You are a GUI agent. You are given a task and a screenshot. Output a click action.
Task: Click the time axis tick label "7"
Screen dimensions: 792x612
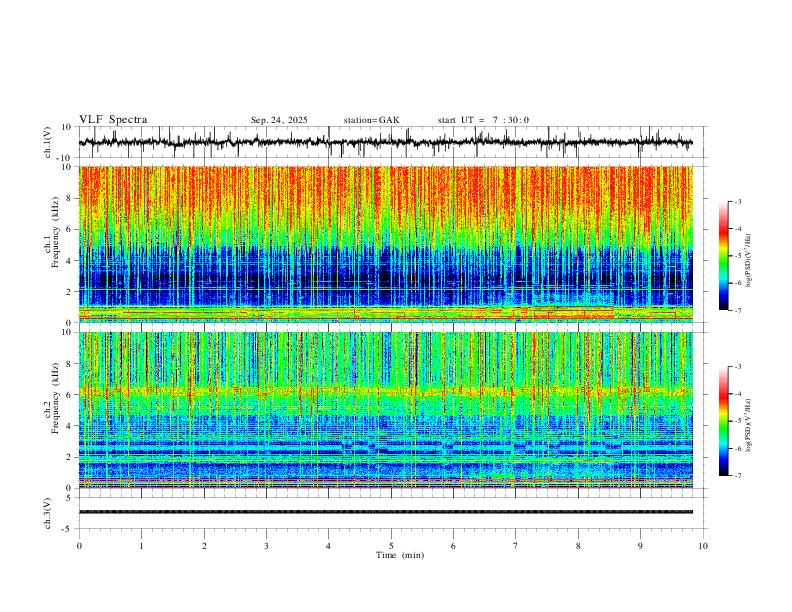coord(516,546)
